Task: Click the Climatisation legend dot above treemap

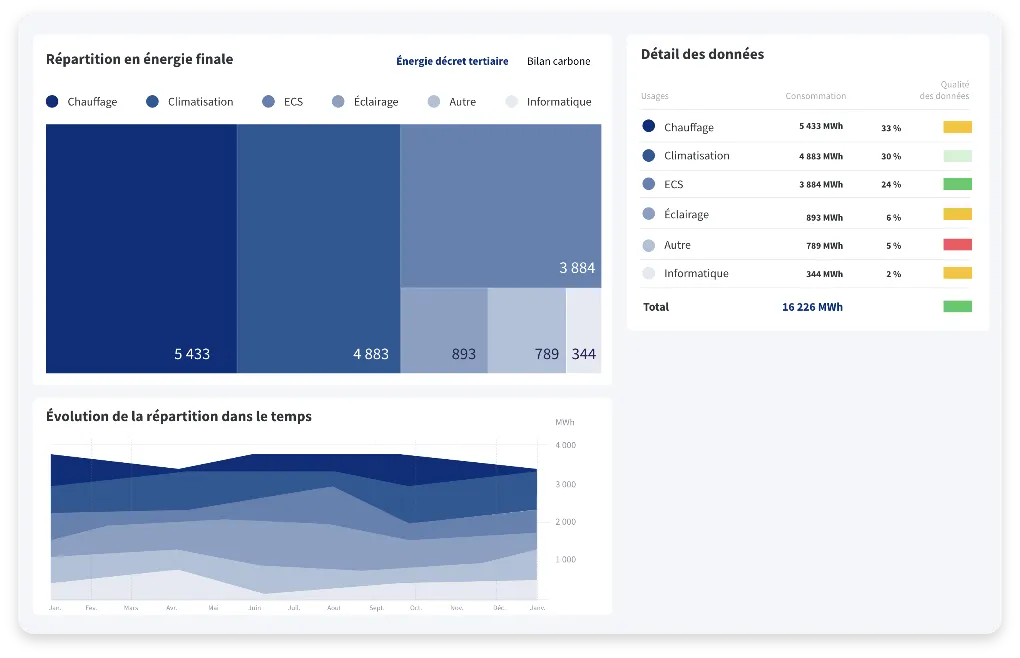Action: point(152,102)
